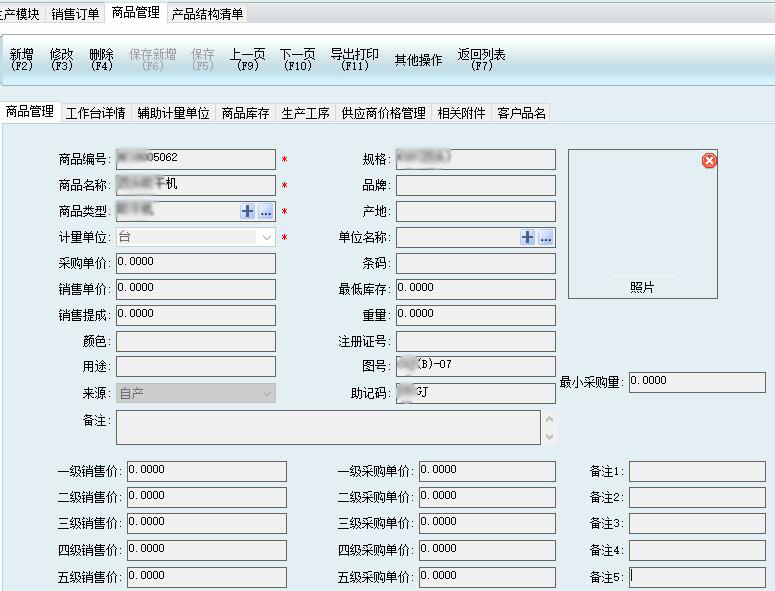This screenshot has height=591, width=775.
Task: Go to next record with 下一页 (F10)
Action: (x=297, y=60)
